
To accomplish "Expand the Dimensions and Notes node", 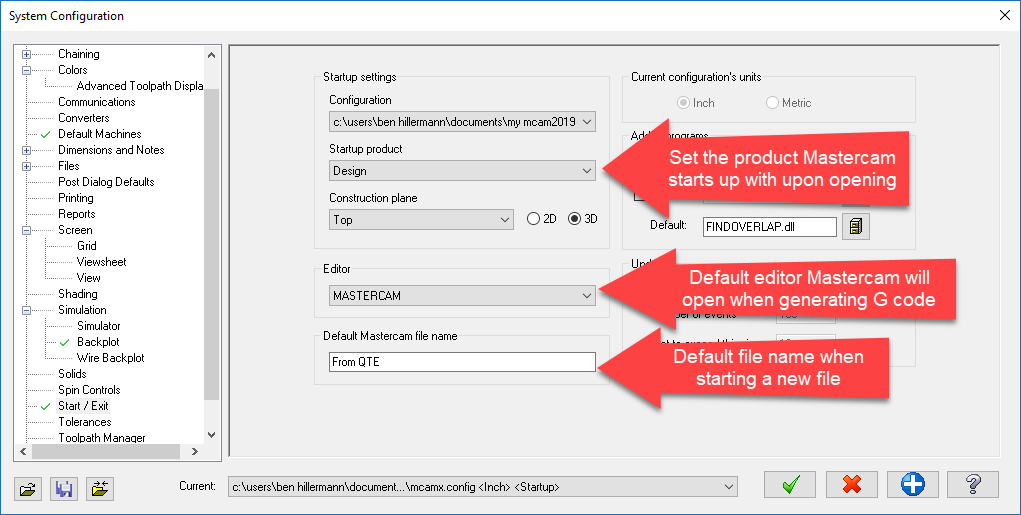I will [x=27, y=150].
